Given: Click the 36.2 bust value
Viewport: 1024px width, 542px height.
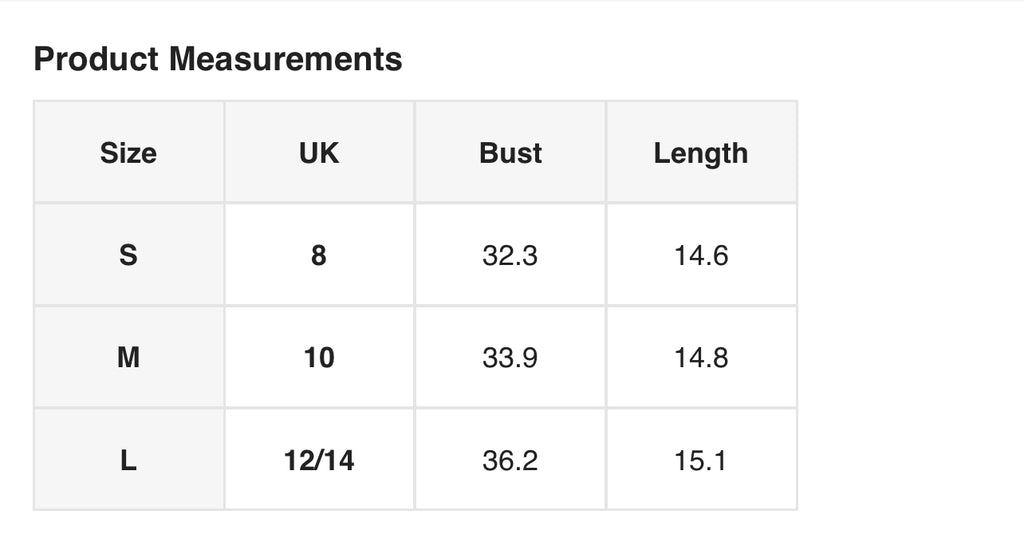Looking at the screenshot, I should tap(510, 460).
